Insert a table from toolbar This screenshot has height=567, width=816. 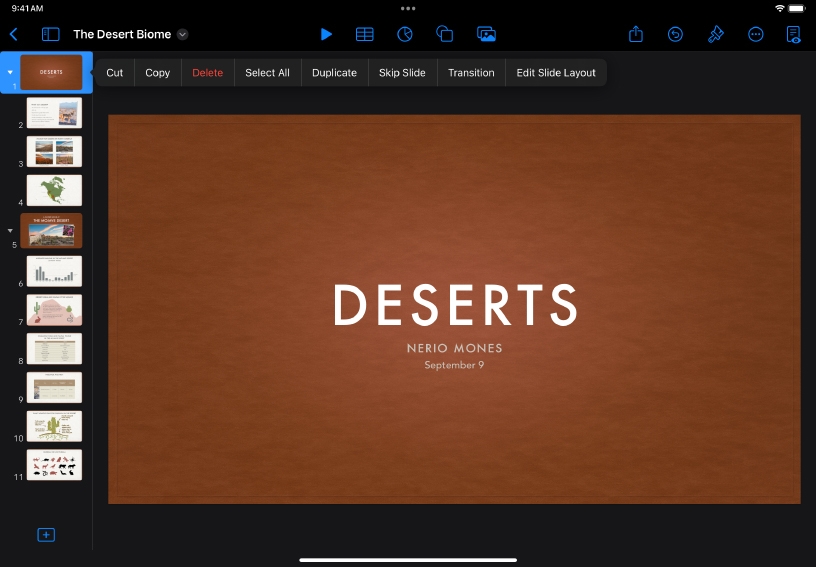pos(365,34)
